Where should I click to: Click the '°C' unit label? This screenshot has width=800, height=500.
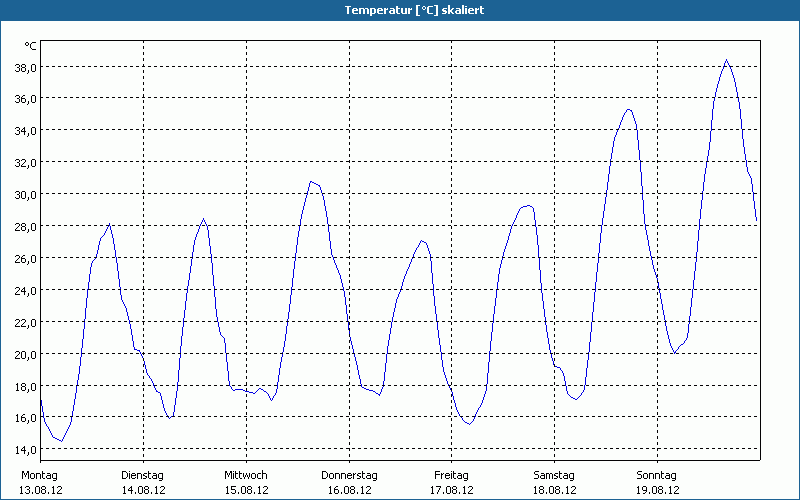click(x=31, y=46)
